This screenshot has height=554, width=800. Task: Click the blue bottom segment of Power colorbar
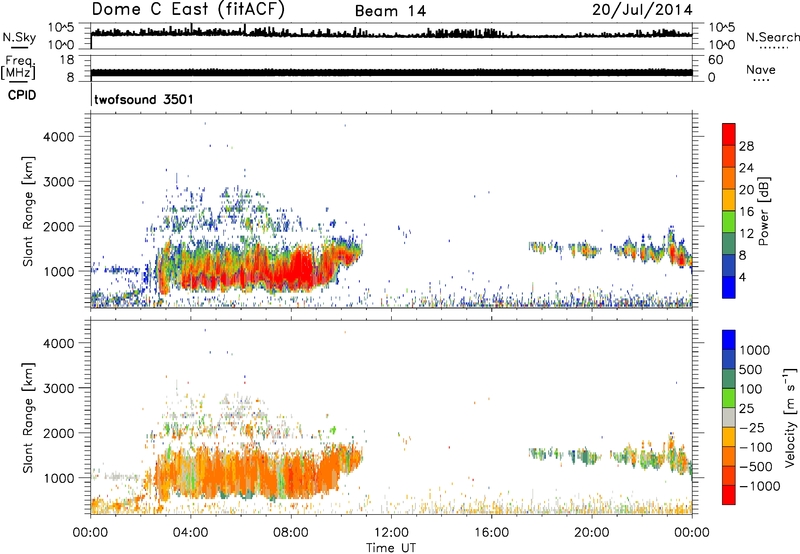[x=729, y=287]
